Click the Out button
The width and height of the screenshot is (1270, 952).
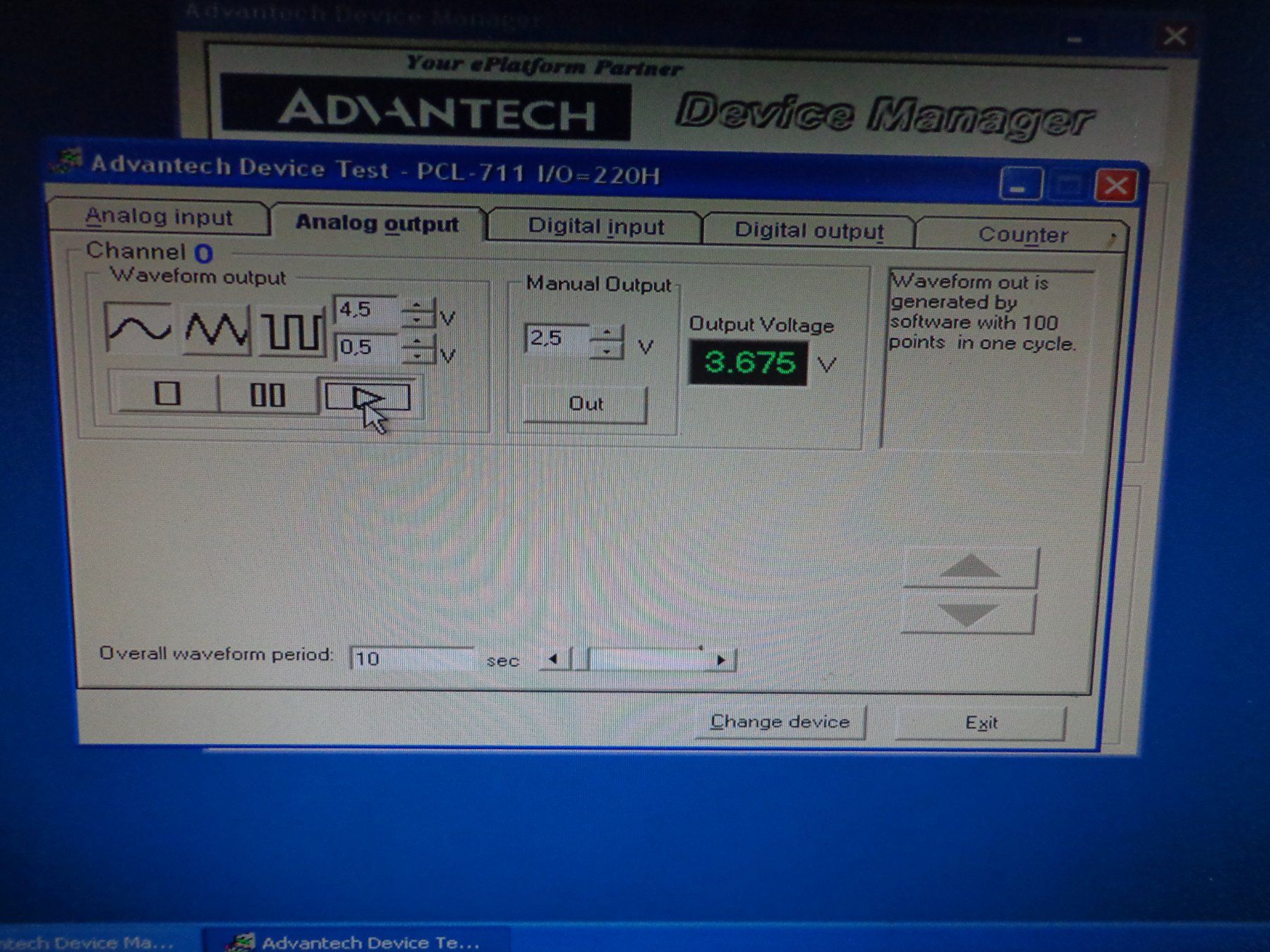coord(586,404)
